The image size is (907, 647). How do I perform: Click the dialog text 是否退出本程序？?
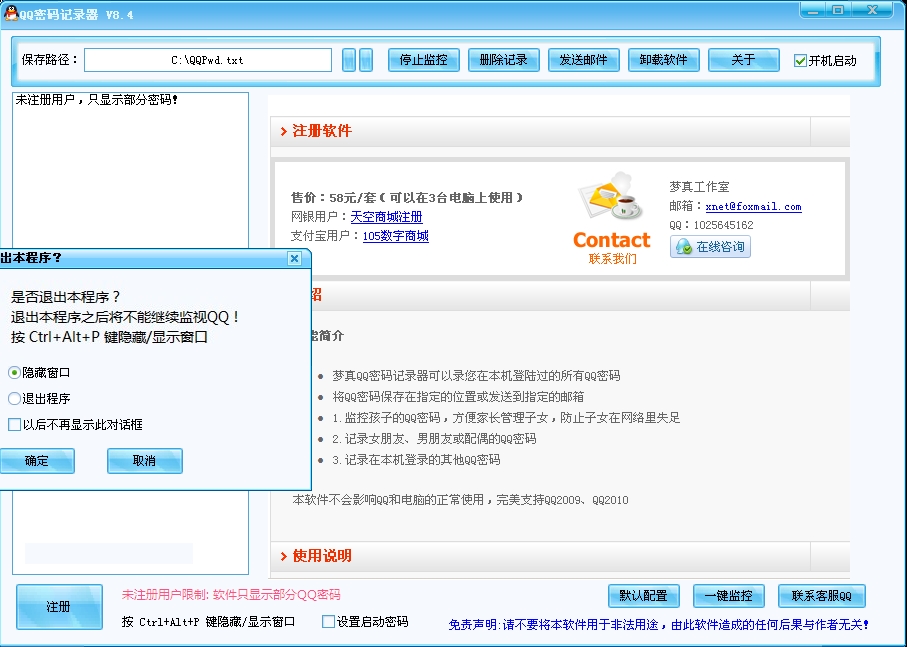[x=65, y=297]
